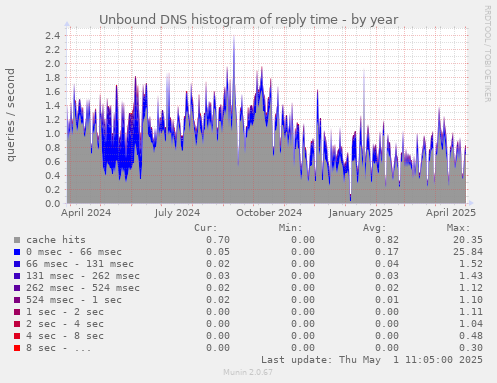
Task: Click the 'Last update' timestamp text
Action: coord(372,360)
